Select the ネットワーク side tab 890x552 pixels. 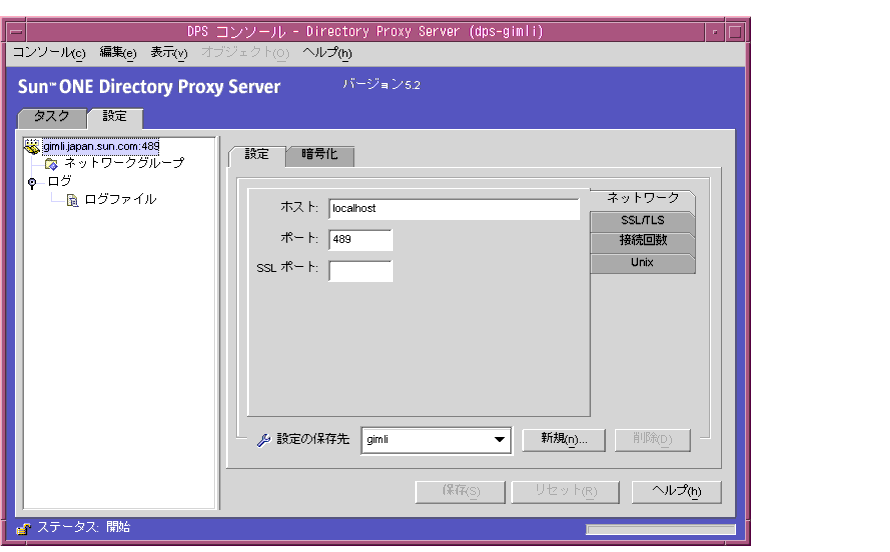point(643,198)
